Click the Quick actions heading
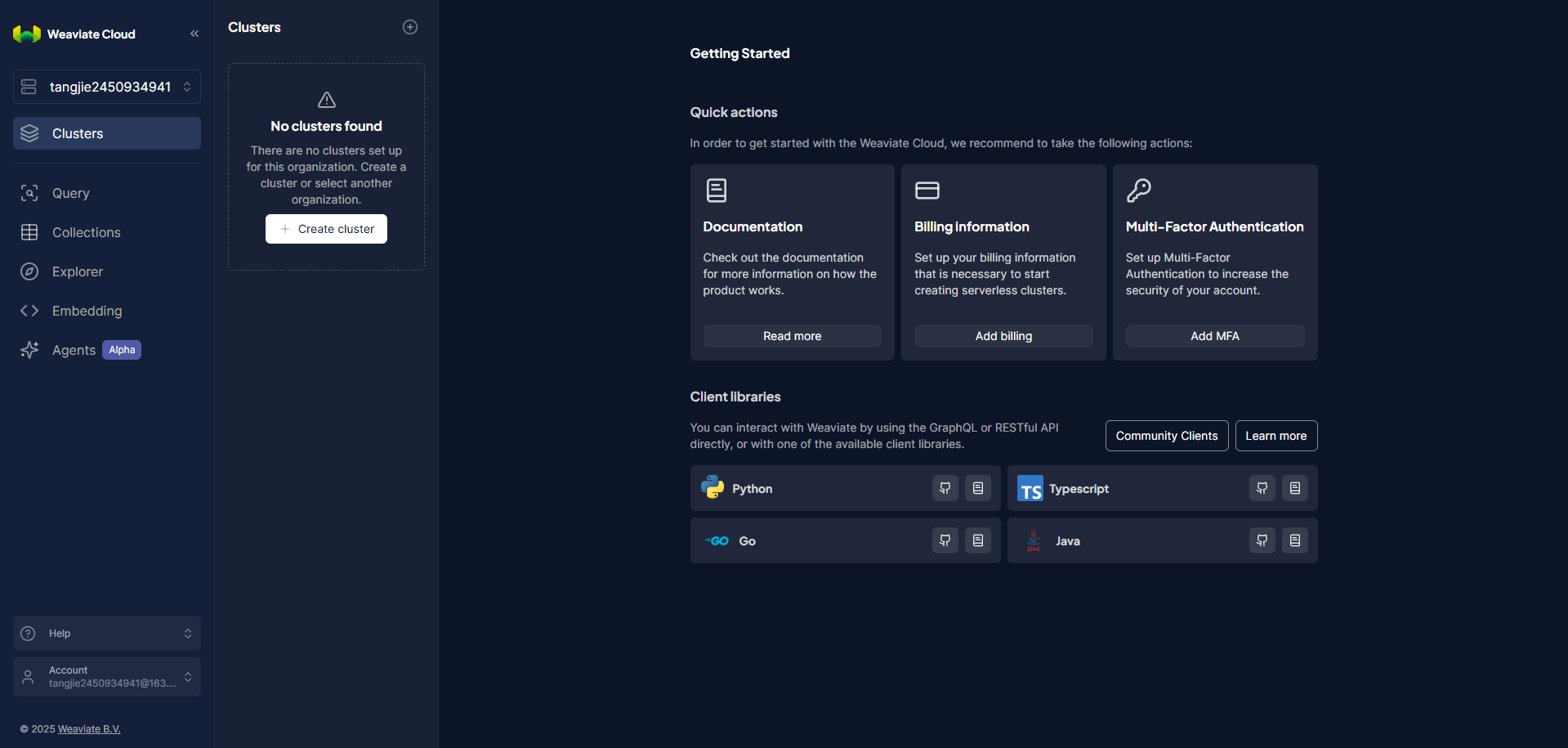 [x=734, y=112]
